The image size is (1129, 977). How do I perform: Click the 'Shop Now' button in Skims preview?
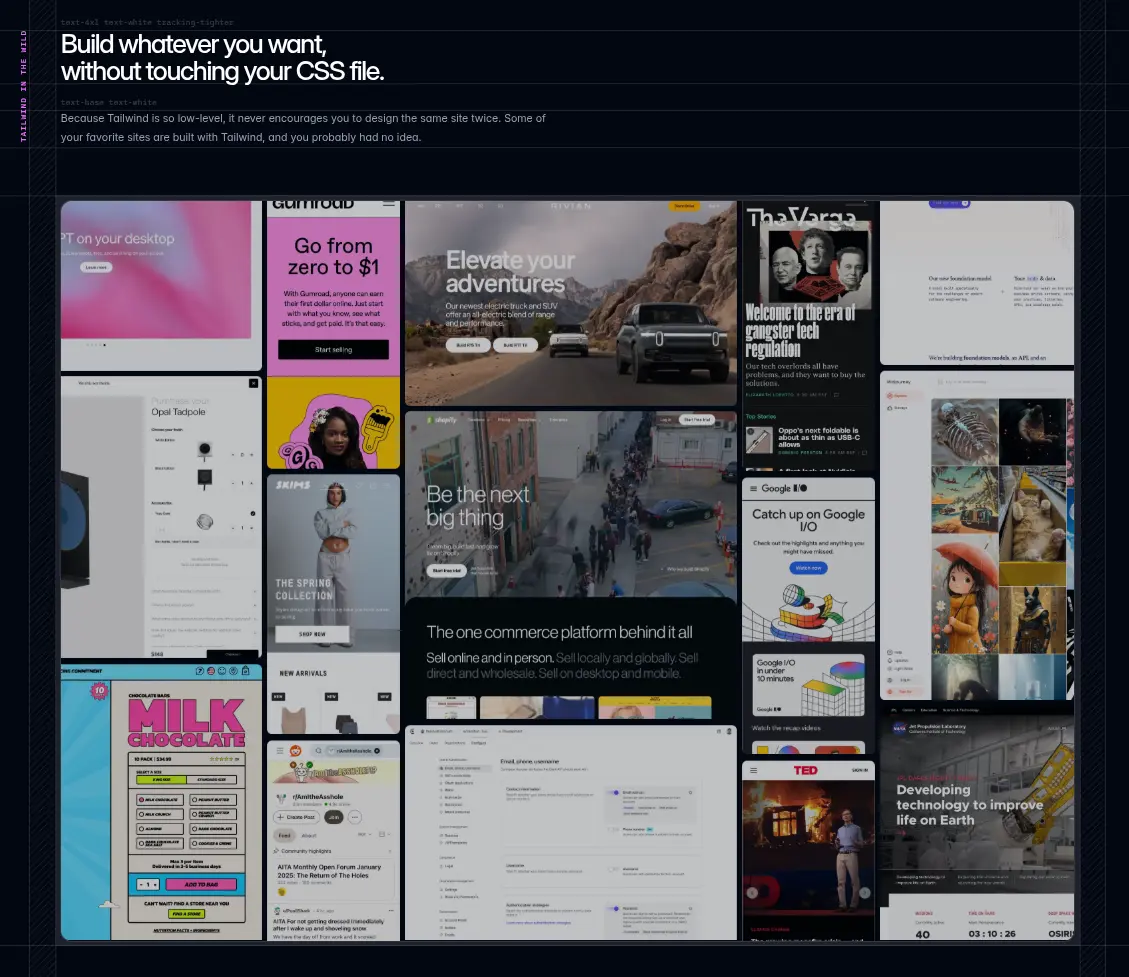pos(312,634)
